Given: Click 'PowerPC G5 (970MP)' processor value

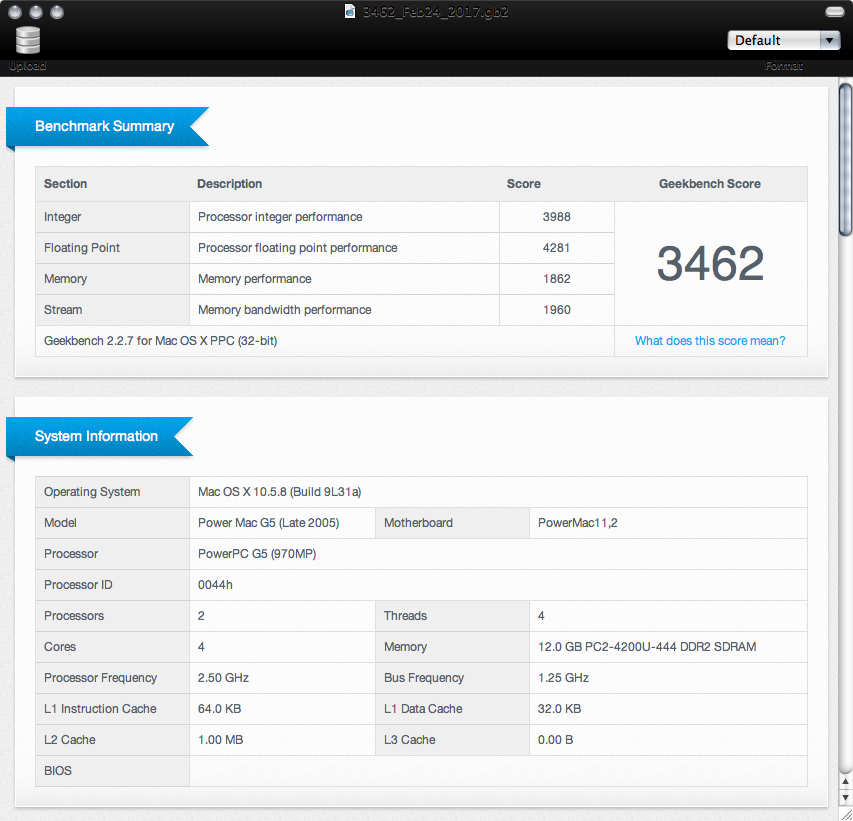Looking at the screenshot, I should (257, 554).
